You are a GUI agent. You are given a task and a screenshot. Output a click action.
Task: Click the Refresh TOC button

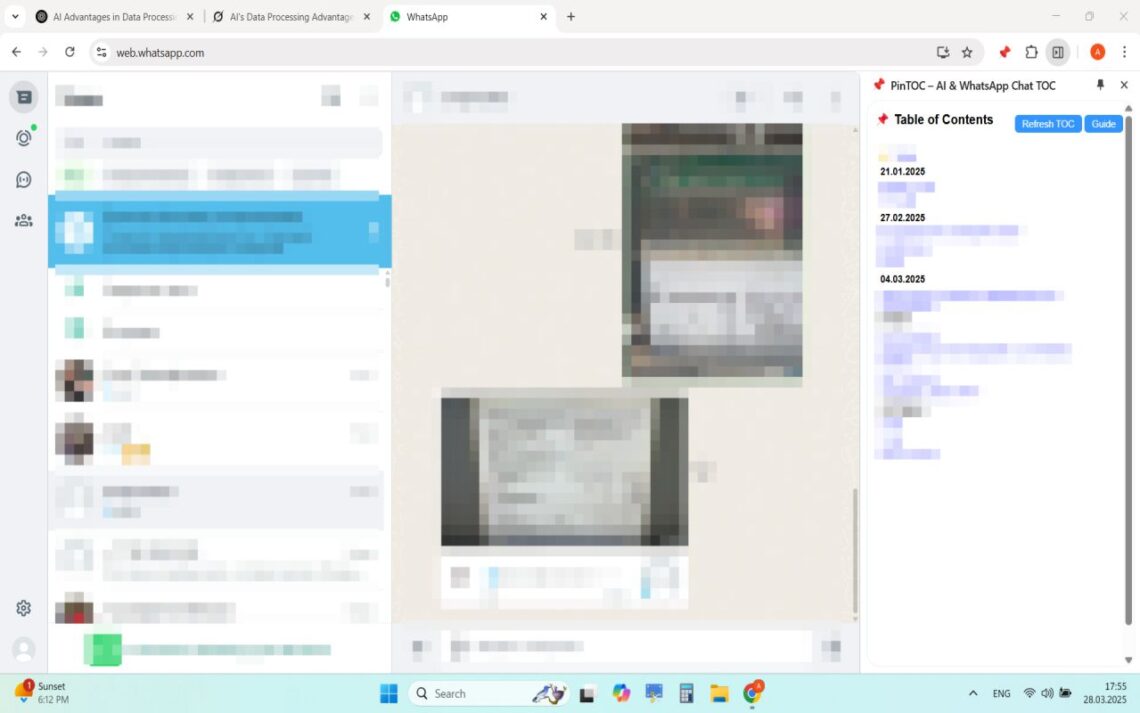1047,123
